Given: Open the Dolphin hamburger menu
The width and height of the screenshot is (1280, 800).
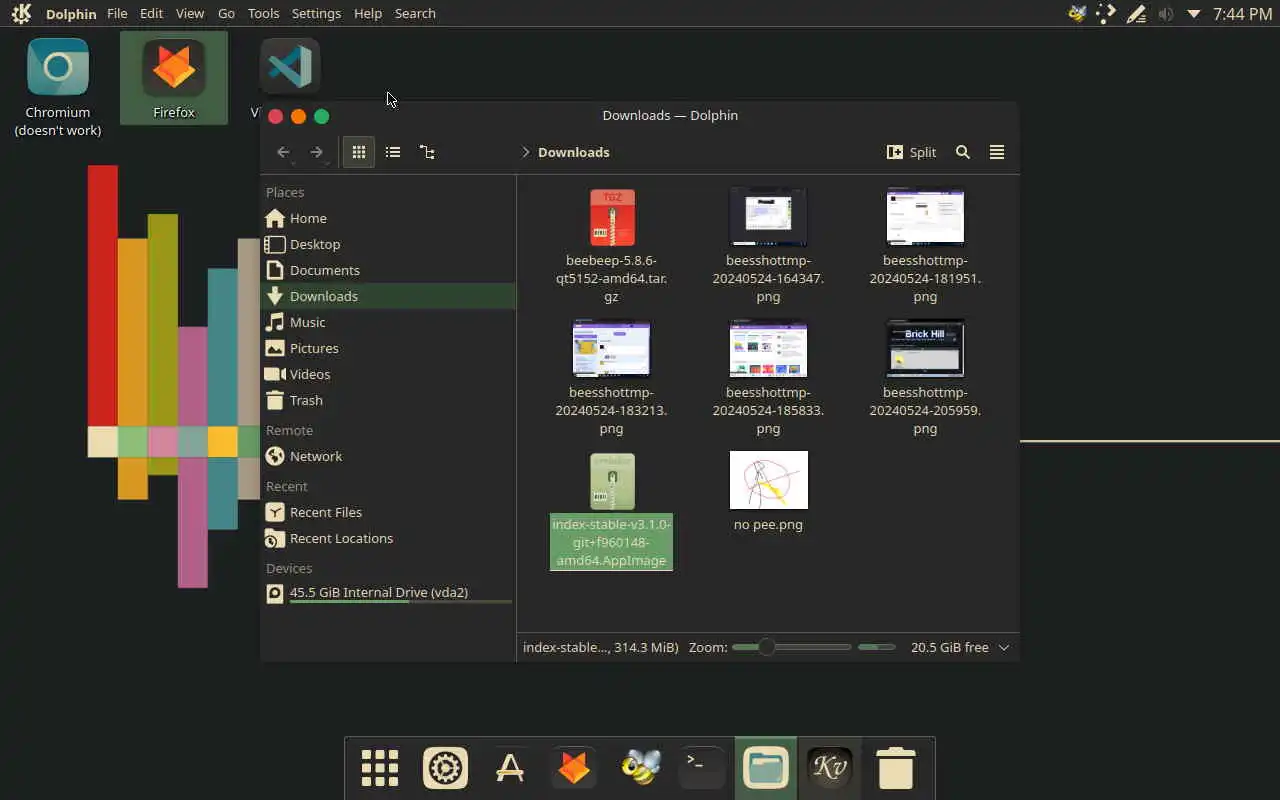Looking at the screenshot, I should point(997,152).
